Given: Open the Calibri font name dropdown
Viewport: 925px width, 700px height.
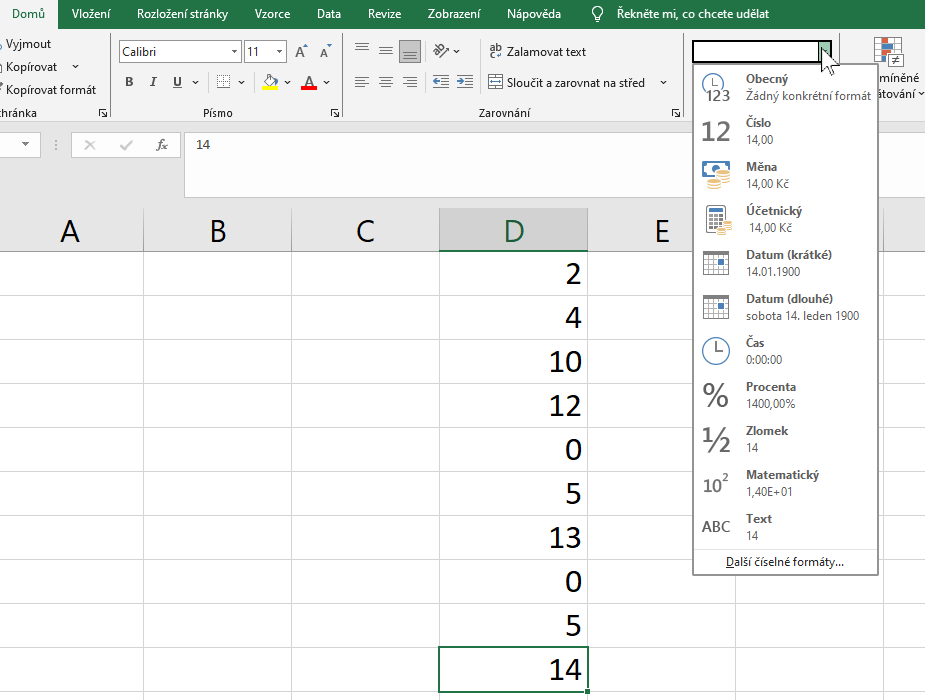Looking at the screenshot, I should click(235, 51).
